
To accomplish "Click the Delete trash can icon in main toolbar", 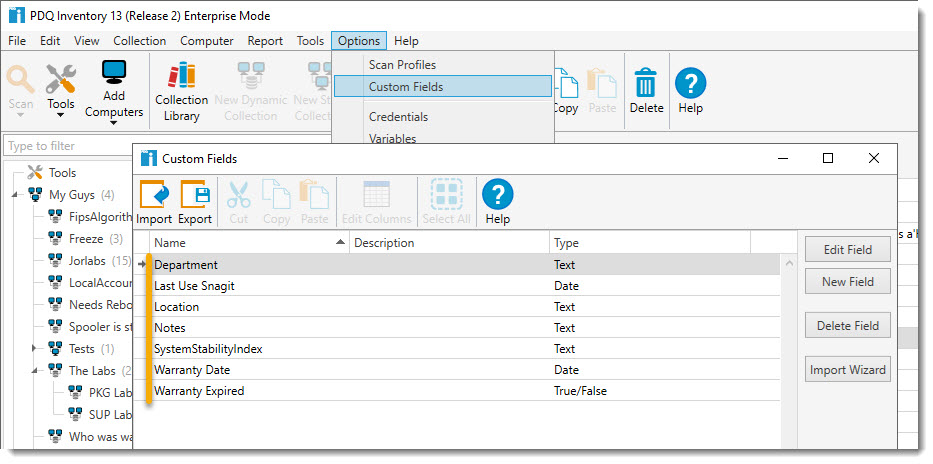I will coord(646,82).
